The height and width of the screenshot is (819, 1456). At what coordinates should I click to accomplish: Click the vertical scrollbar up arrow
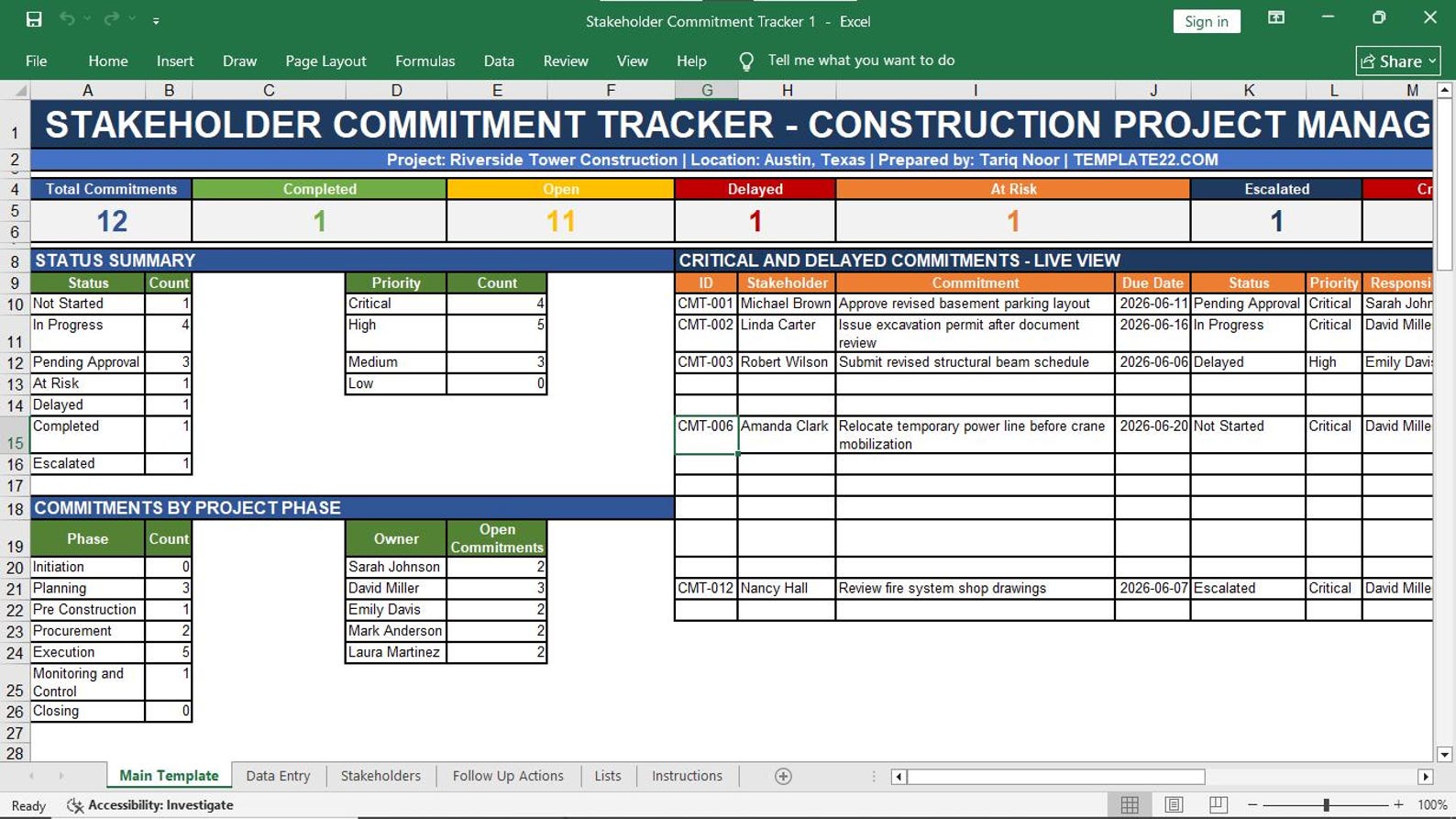(x=1445, y=90)
